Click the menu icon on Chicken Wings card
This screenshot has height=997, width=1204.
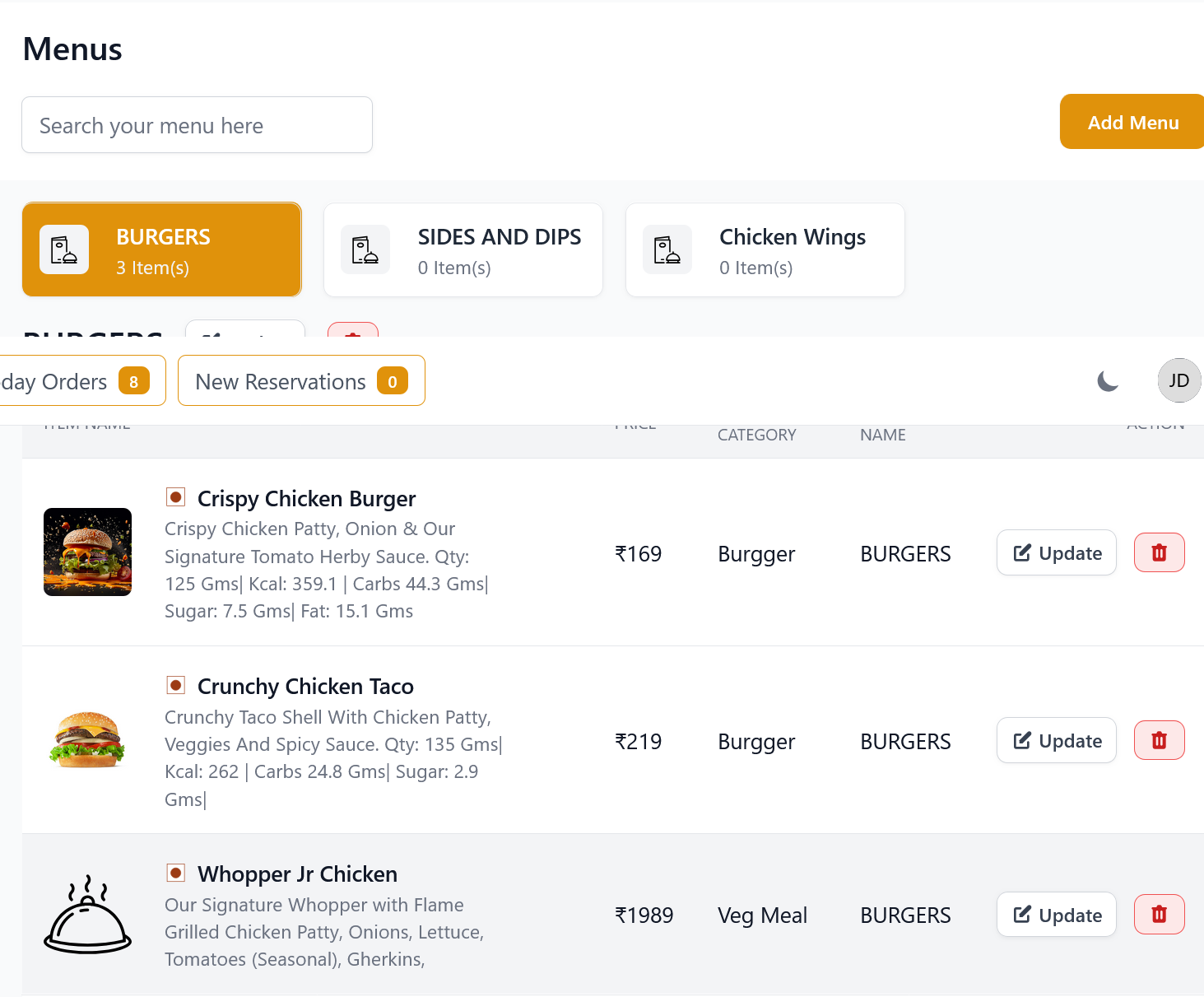click(667, 249)
